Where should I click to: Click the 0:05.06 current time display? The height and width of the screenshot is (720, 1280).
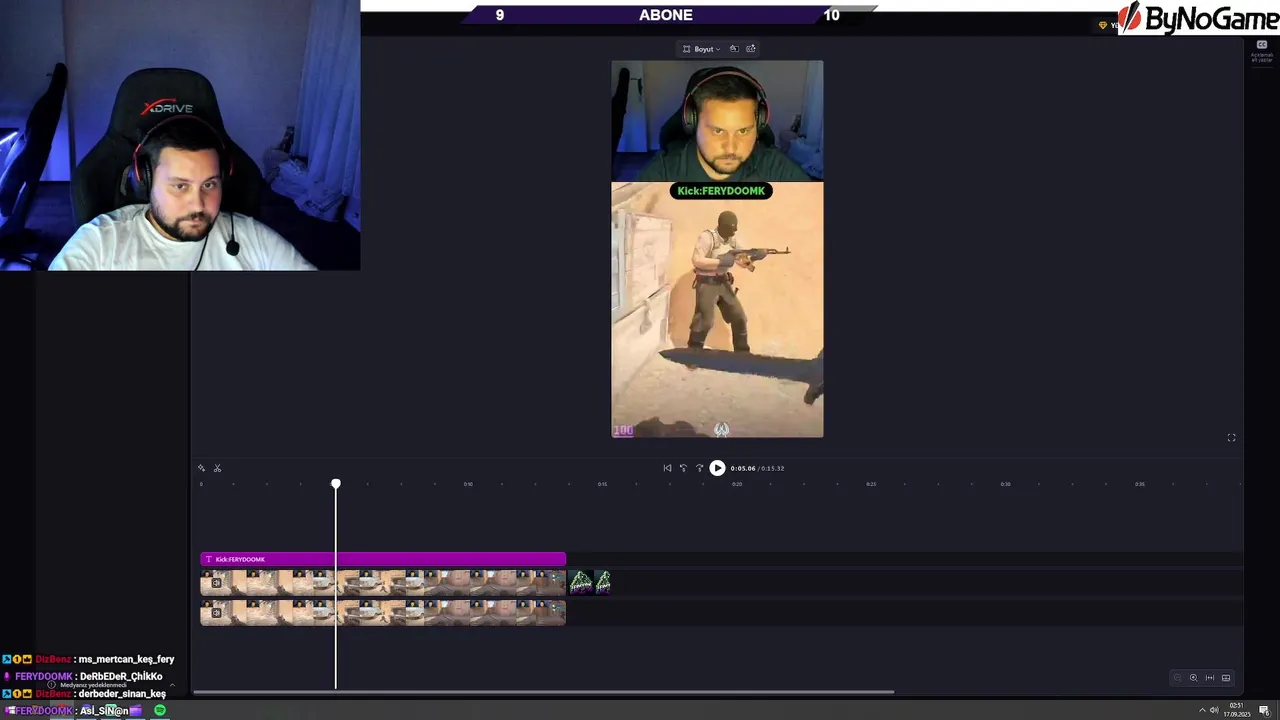(x=742, y=468)
